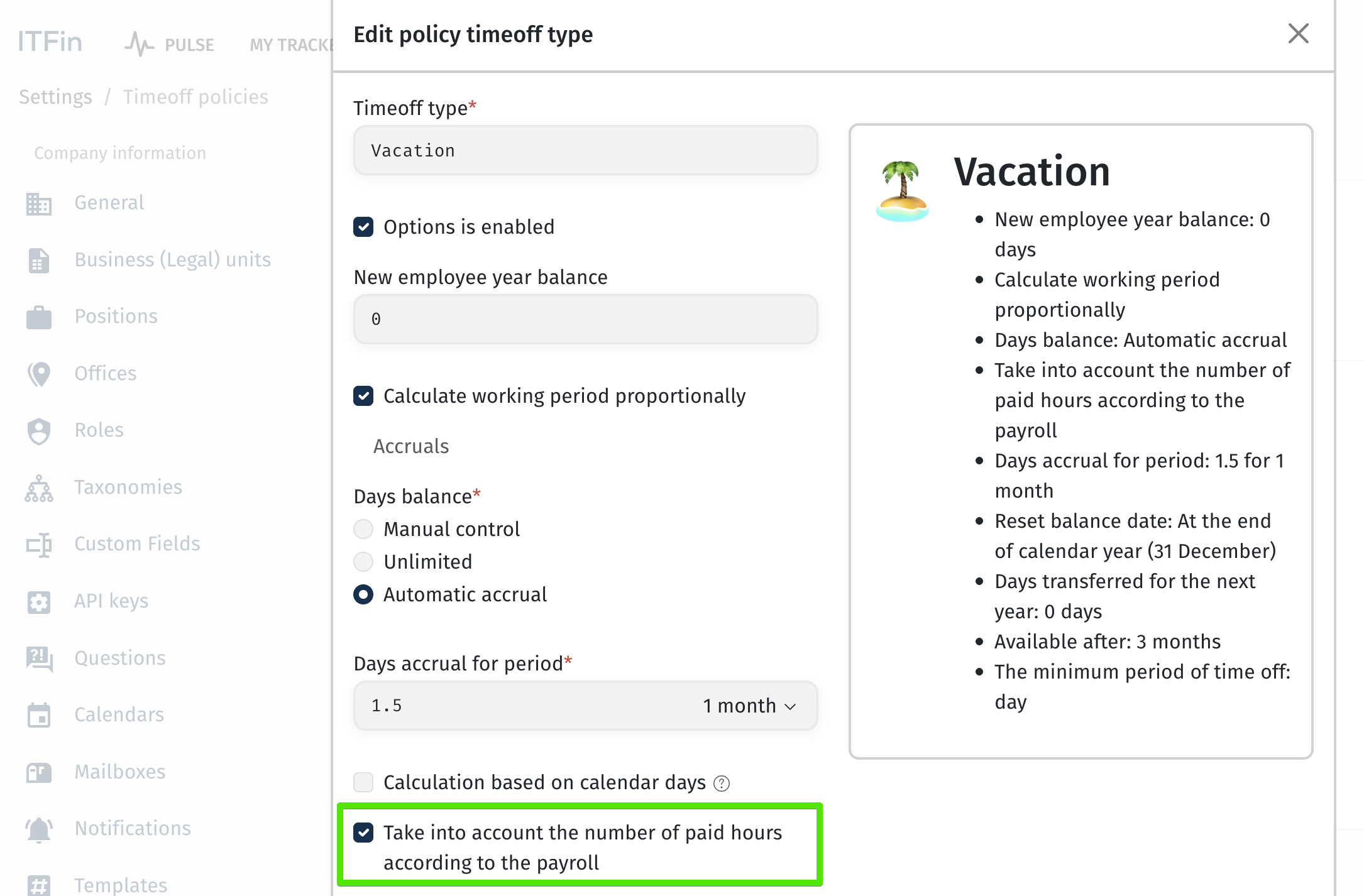Click the Taxonomies hierarchy icon
1364x896 pixels.
(39, 488)
